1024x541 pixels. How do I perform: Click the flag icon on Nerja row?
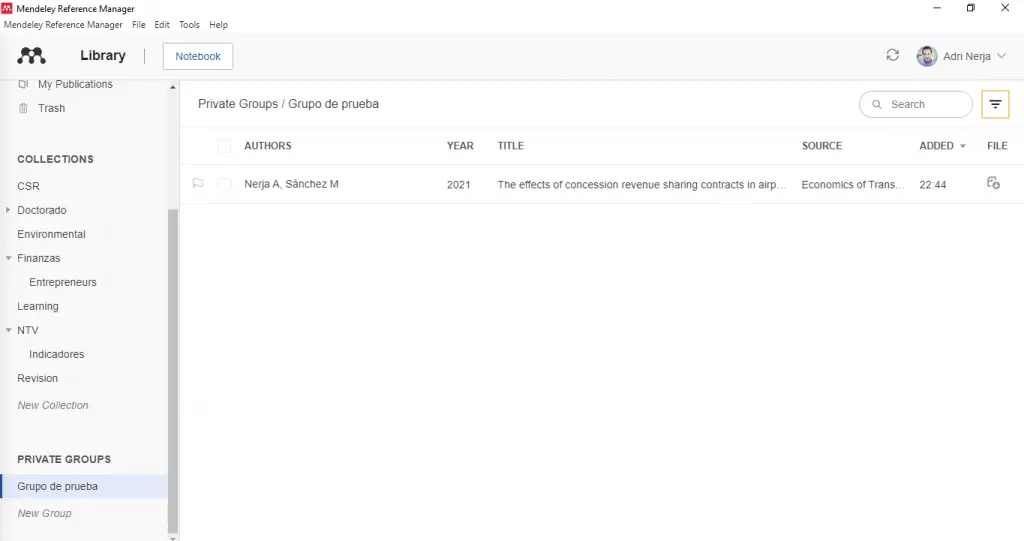198,184
